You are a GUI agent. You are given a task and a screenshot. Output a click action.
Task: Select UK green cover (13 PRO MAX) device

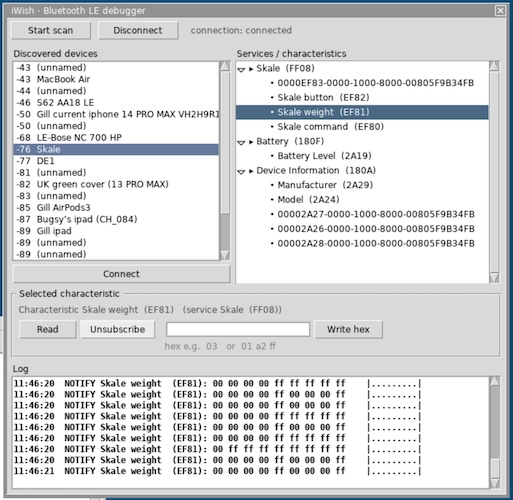click(x=116, y=184)
